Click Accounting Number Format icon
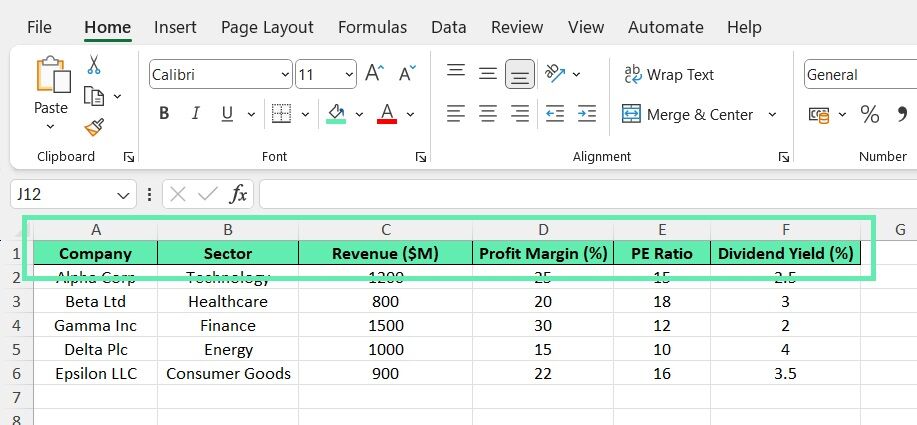917x425 pixels. (x=819, y=115)
